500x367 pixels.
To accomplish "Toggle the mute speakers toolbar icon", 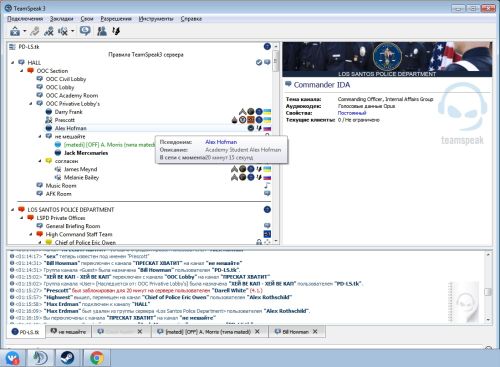I will (62, 31).
